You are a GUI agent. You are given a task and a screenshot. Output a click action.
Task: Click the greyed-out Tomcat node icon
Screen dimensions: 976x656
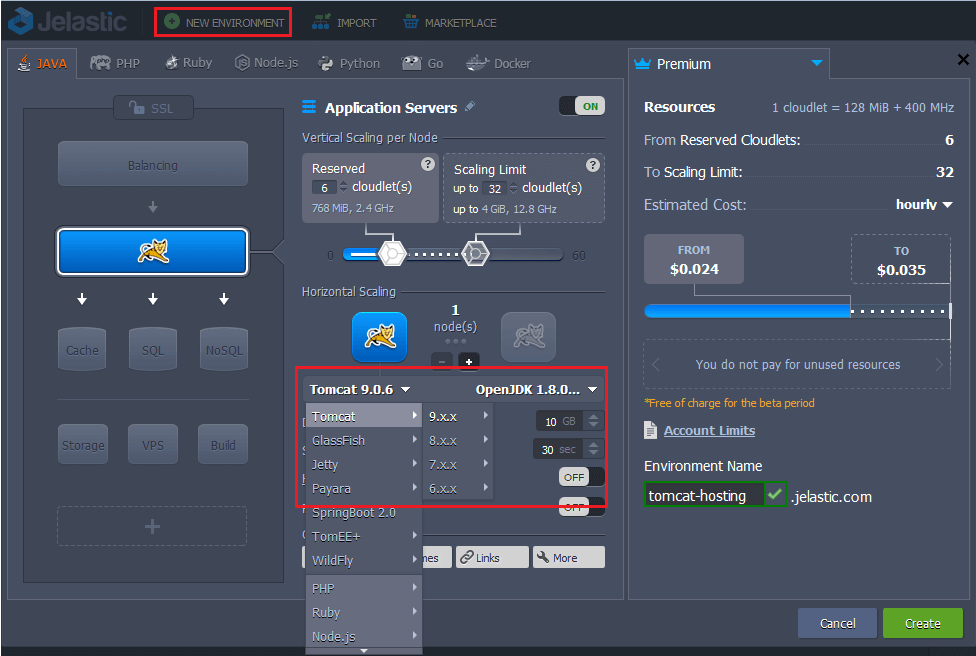(x=528, y=337)
